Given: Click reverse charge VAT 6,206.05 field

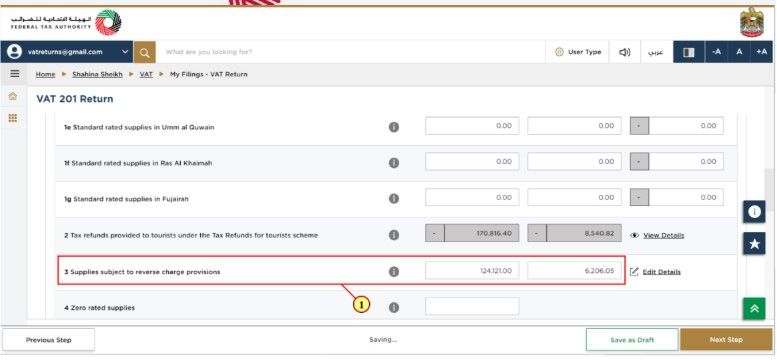Looking at the screenshot, I should [x=574, y=271].
